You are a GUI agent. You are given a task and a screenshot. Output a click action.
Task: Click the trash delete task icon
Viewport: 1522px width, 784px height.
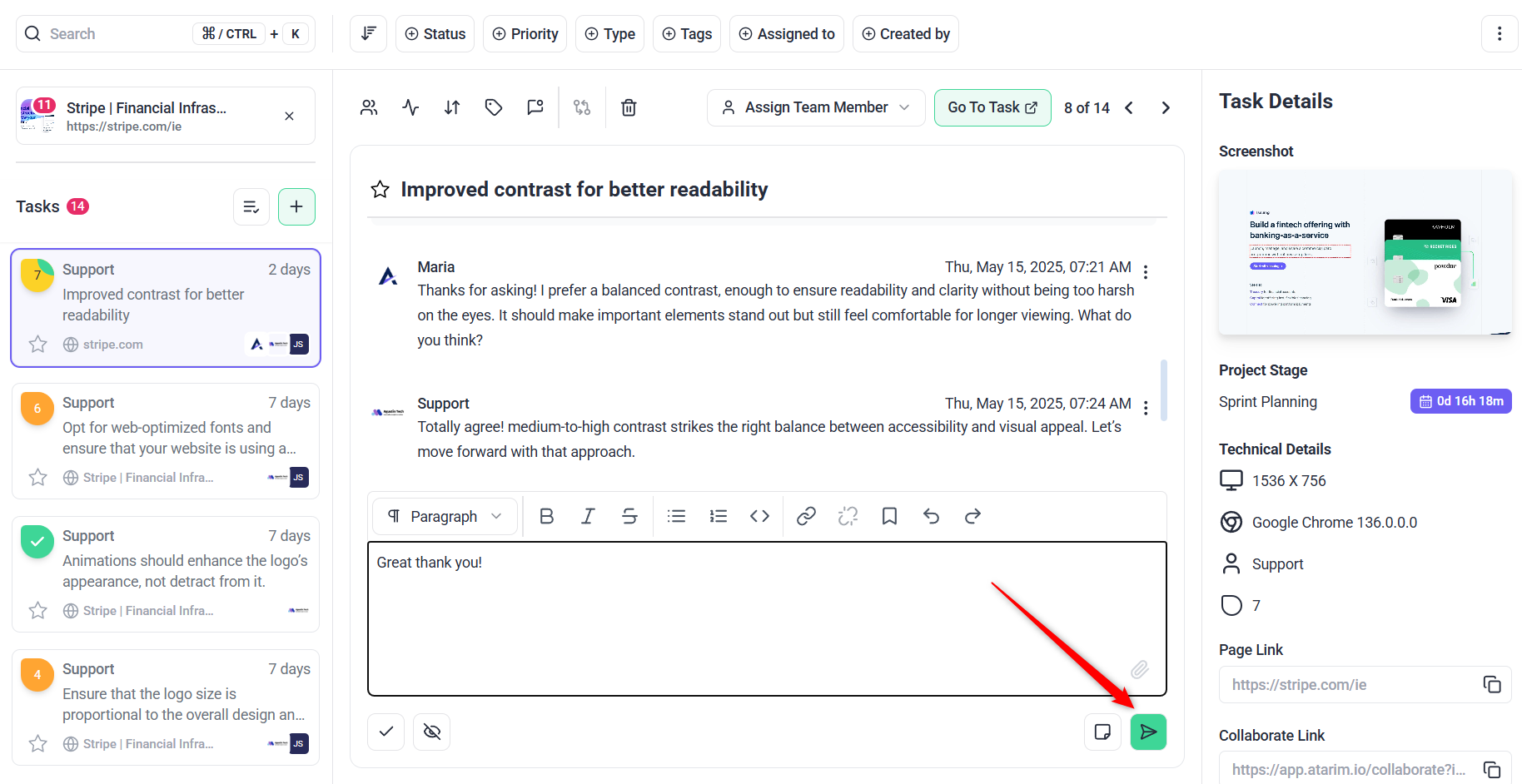(x=629, y=107)
